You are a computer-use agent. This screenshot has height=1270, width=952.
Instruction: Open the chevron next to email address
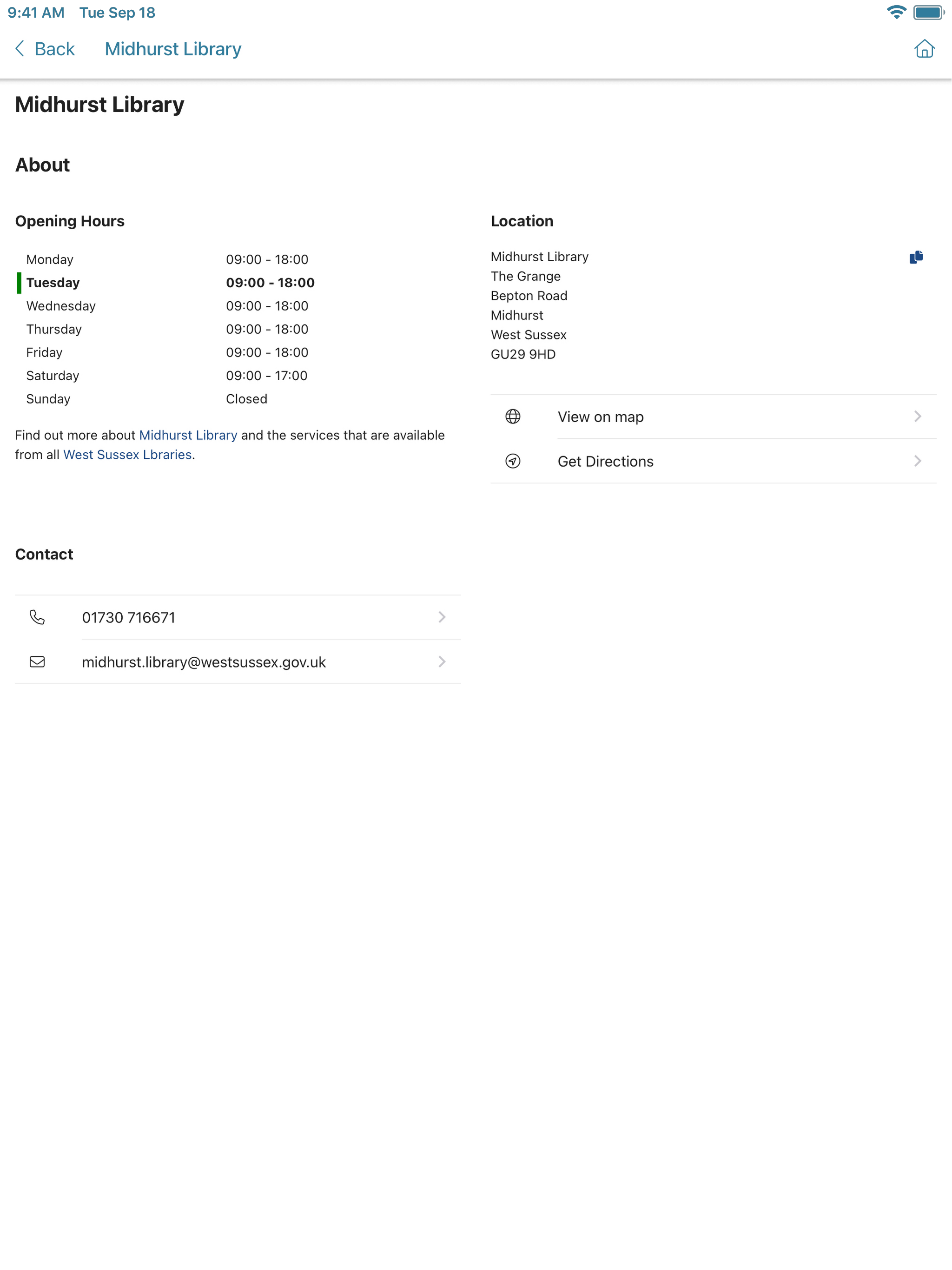click(442, 662)
